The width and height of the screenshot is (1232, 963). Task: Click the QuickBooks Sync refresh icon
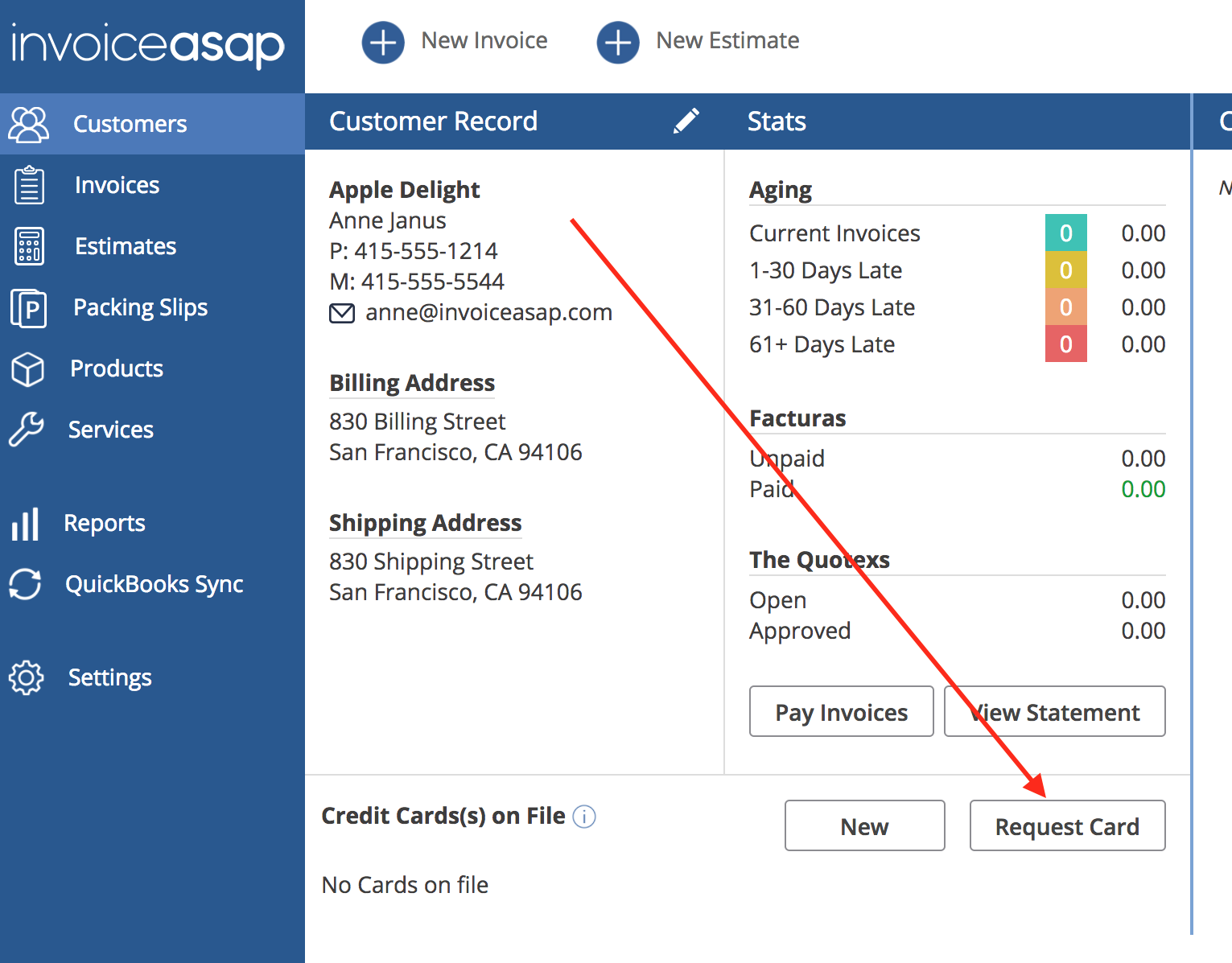pyautogui.click(x=26, y=584)
